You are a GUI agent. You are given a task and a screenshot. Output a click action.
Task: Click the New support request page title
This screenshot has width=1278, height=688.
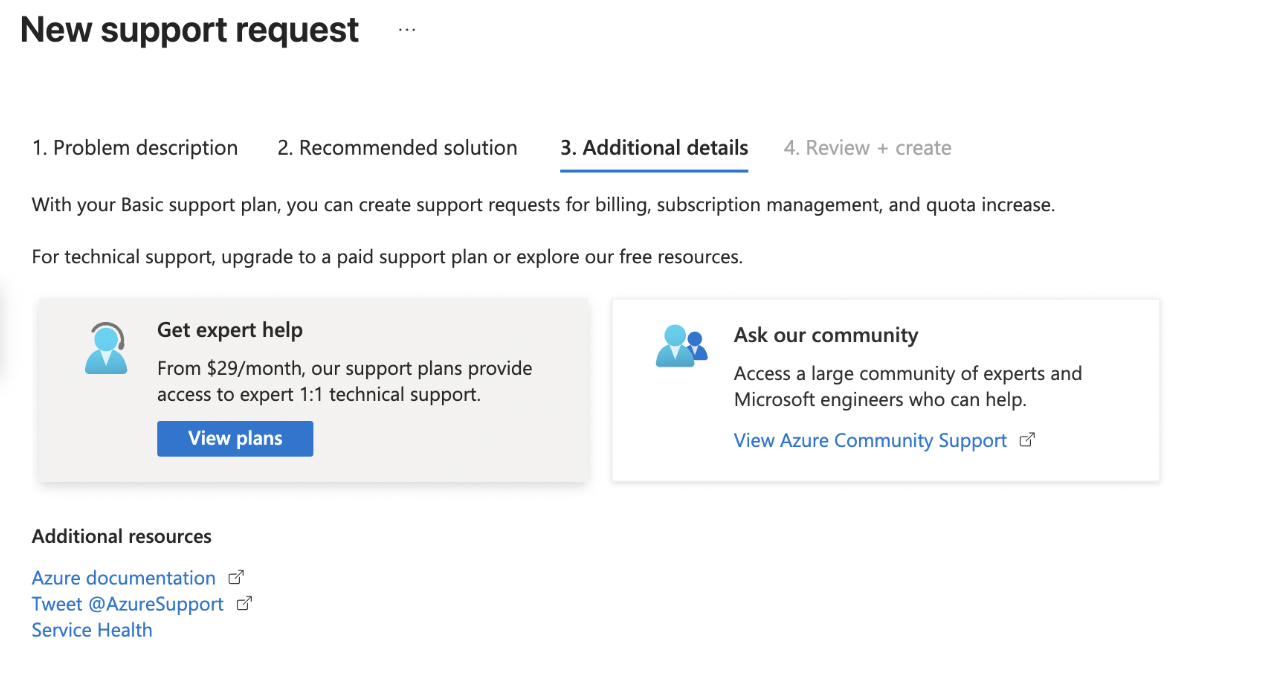pyautogui.click(x=189, y=30)
